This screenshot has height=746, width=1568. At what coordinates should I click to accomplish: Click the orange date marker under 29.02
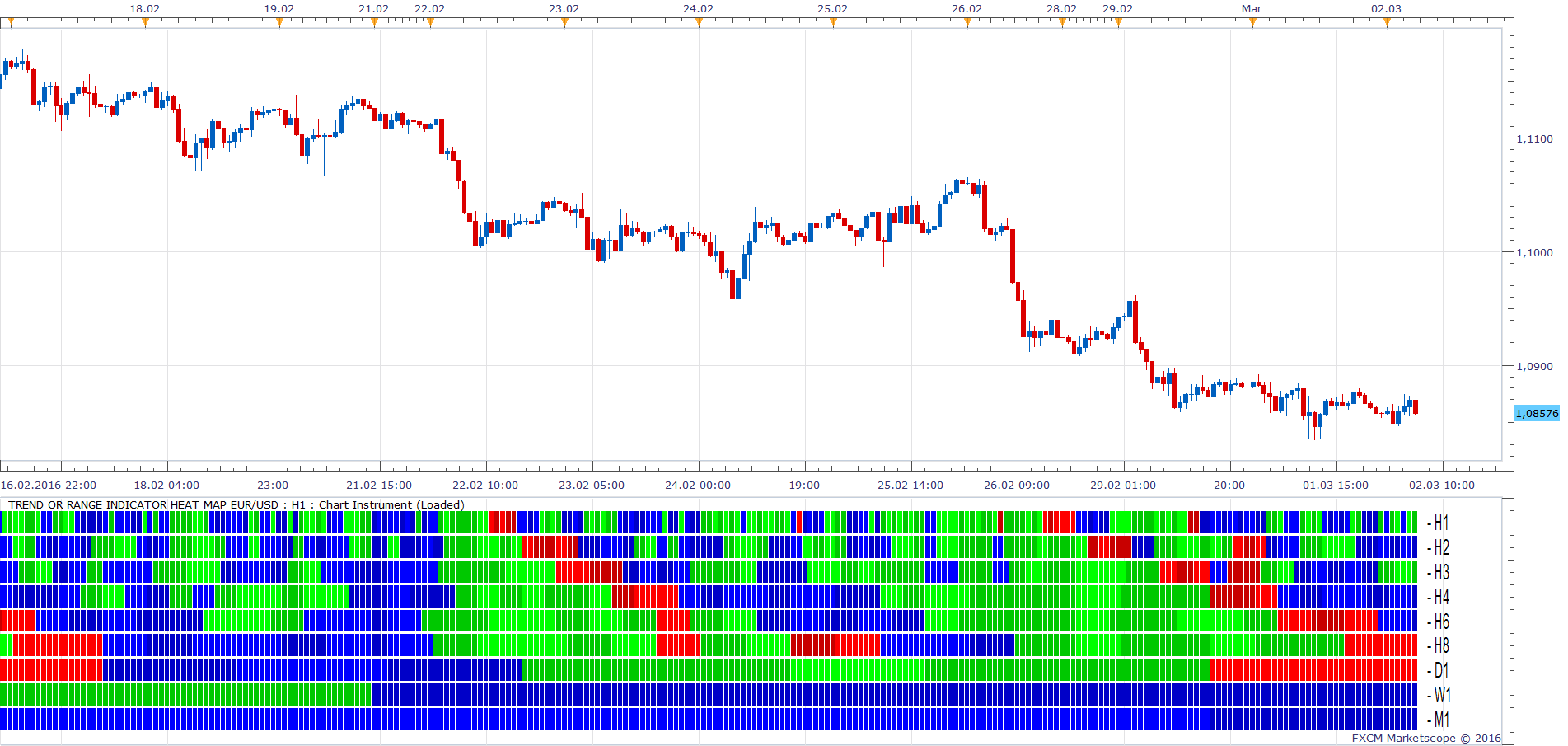tap(1118, 22)
